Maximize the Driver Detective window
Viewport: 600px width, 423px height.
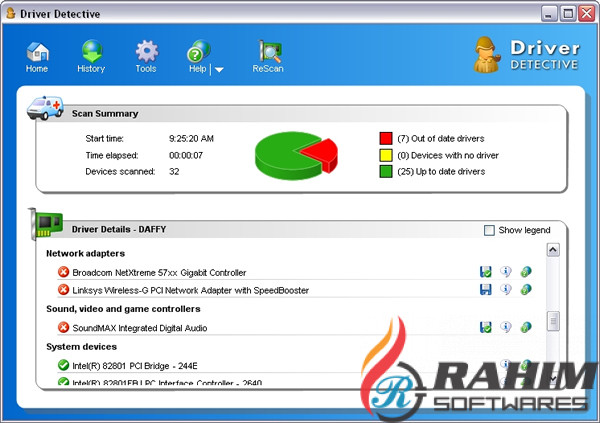(x=568, y=14)
